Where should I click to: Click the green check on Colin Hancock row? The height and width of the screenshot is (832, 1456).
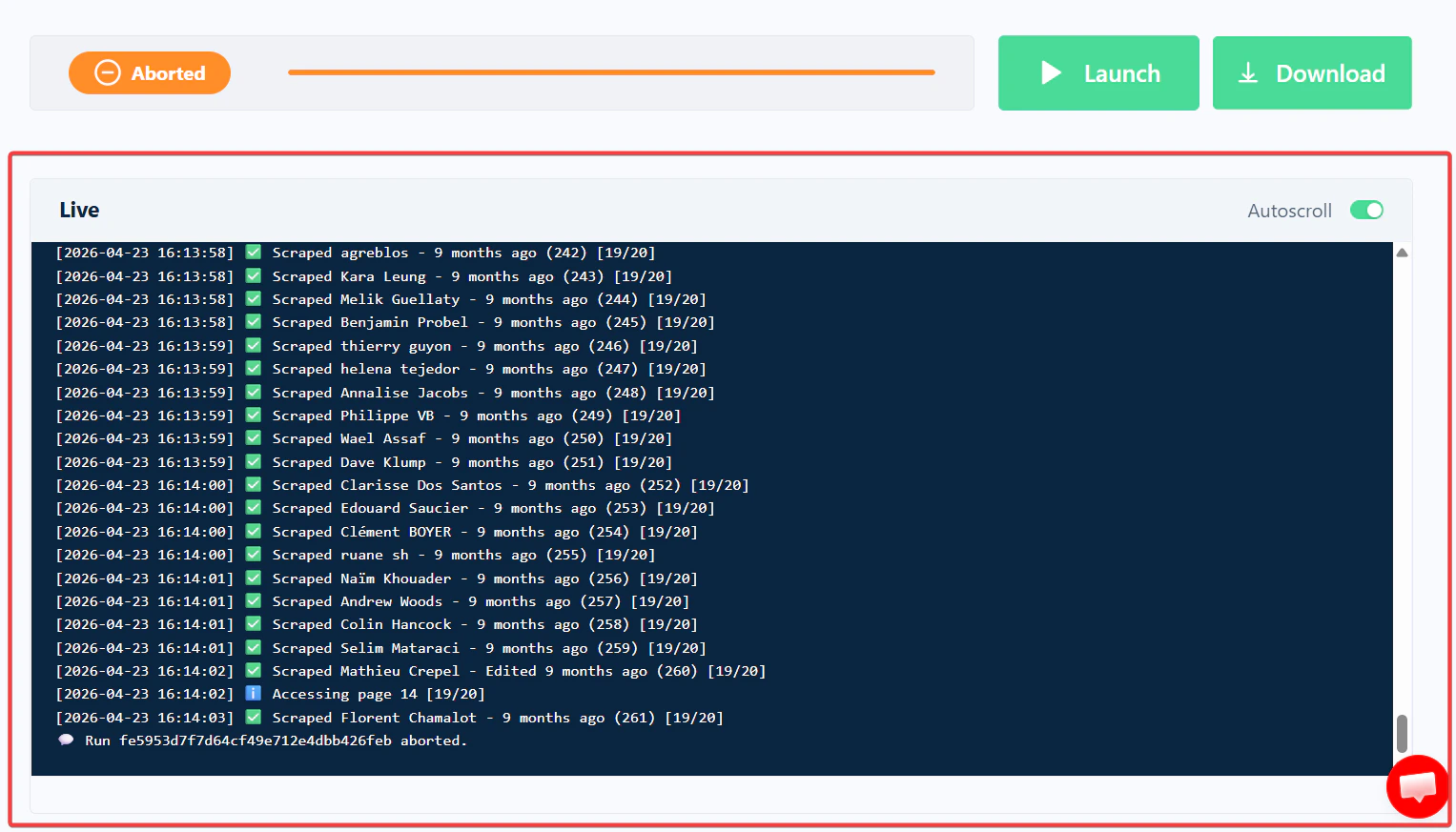(x=254, y=624)
